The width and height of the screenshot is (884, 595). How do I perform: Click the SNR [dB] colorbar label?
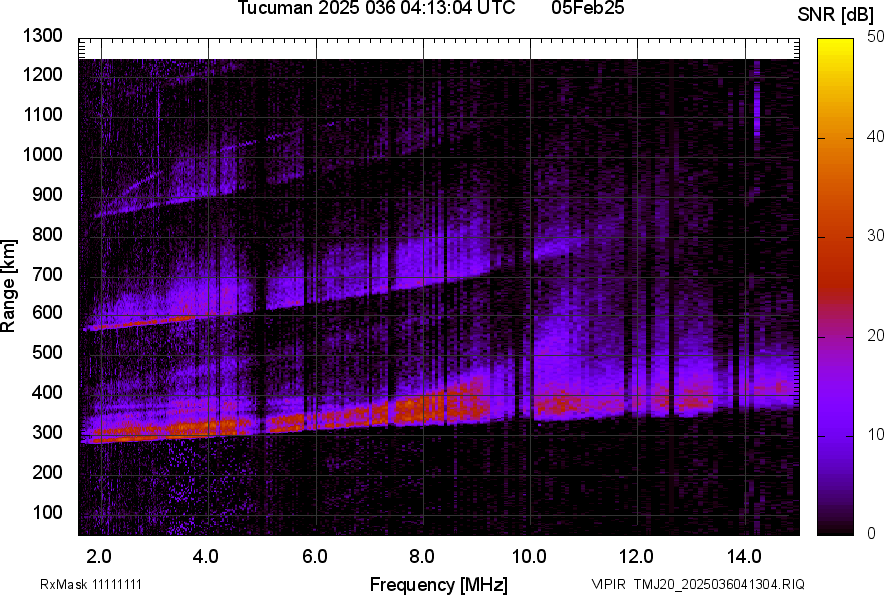[x=836, y=14]
